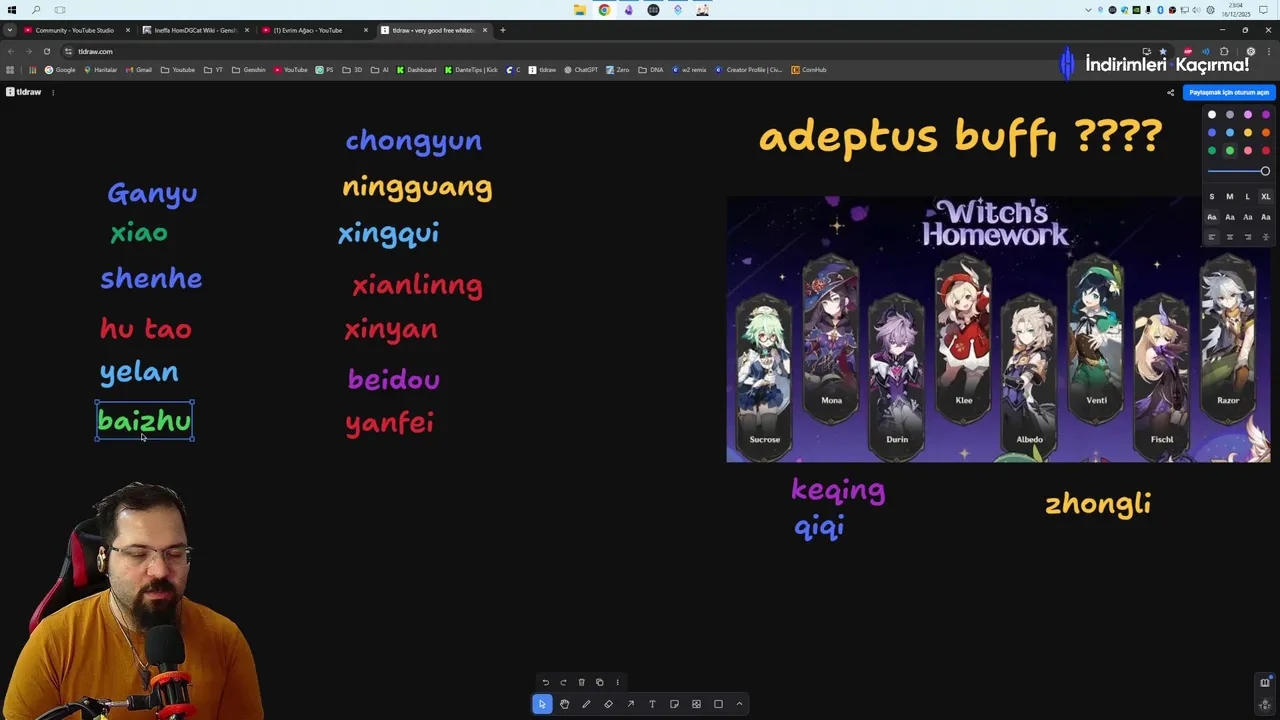The width and height of the screenshot is (1280, 720).
Task: Redo the undone action
Action: pyautogui.click(x=563, y=682)
